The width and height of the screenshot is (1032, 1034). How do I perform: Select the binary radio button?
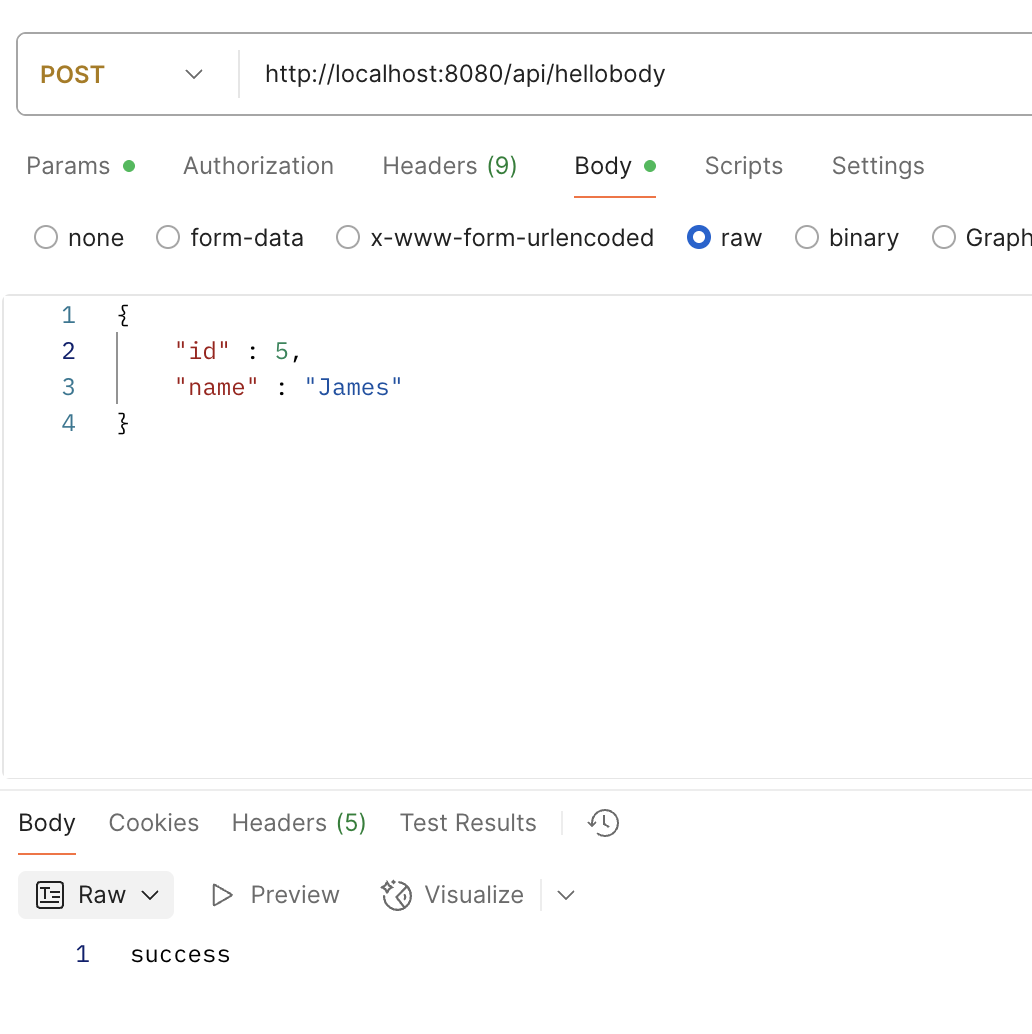click(x=807, y=238)
